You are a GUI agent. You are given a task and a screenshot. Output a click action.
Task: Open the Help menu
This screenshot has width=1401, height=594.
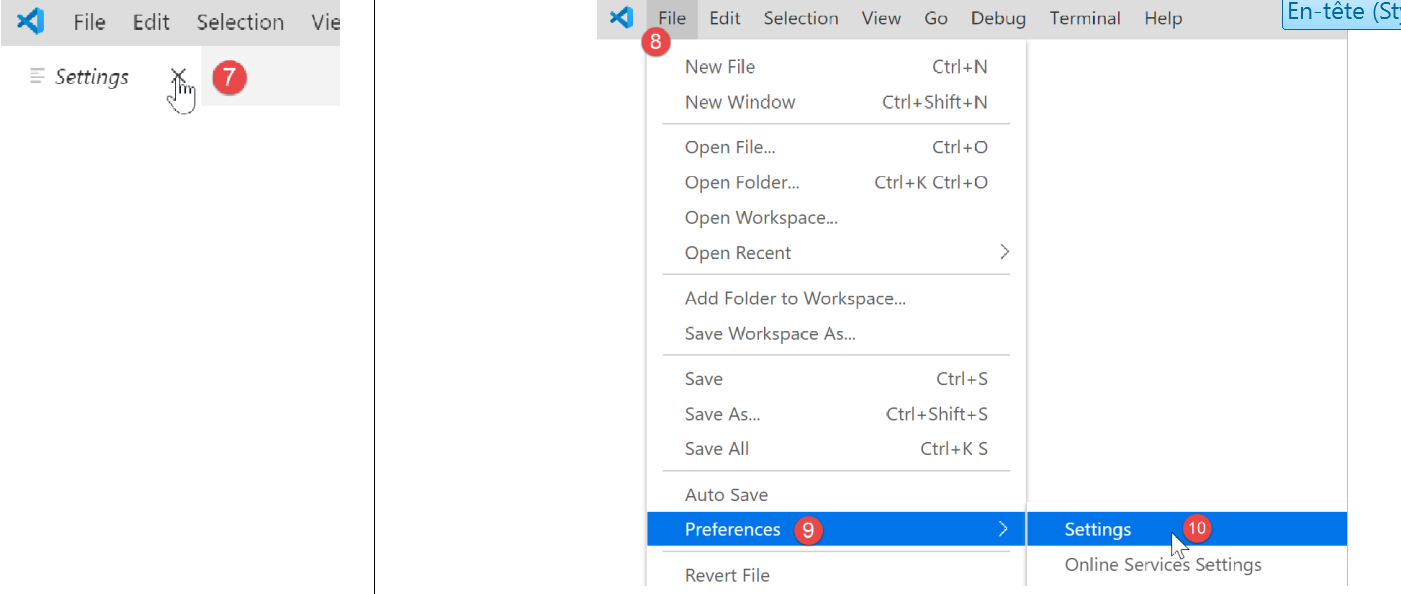(x=1163, y=18)
